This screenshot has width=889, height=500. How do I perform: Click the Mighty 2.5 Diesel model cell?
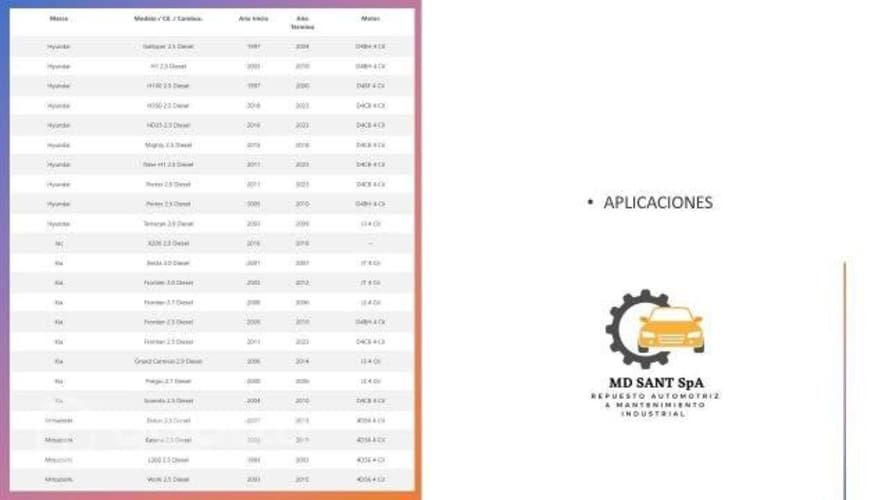(x=168, y=145)
